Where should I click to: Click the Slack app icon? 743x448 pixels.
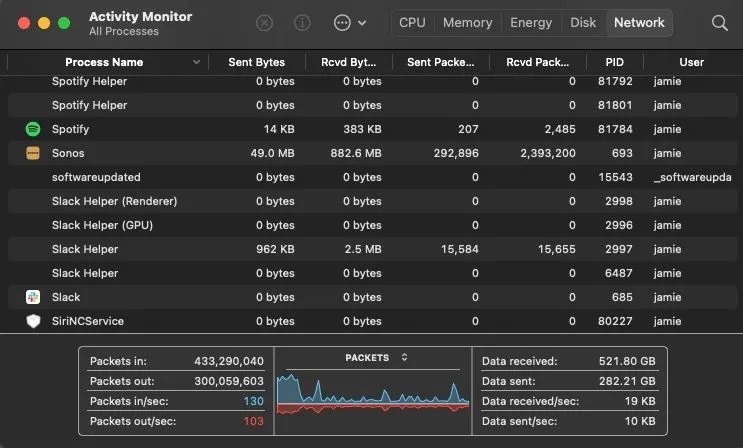[x=33, y=297]
